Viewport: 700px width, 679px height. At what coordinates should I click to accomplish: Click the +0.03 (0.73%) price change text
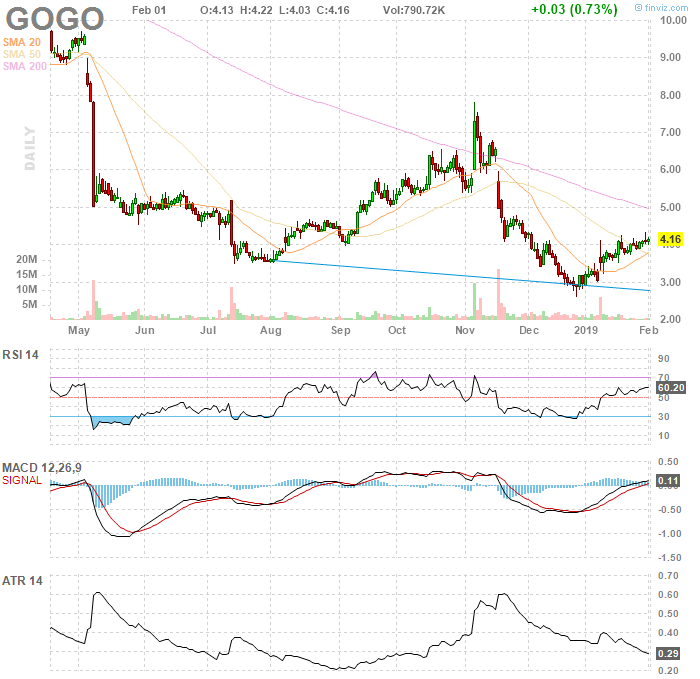[575, 9]
